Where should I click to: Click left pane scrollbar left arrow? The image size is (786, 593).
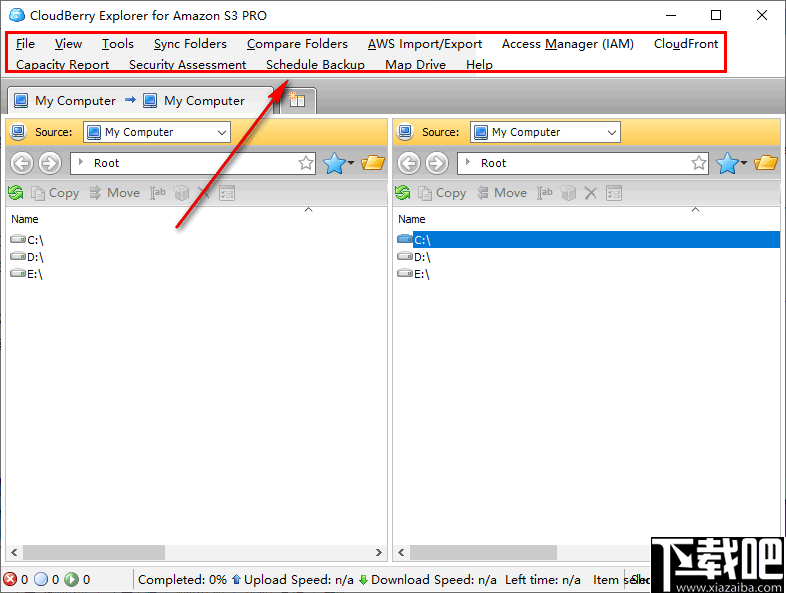coord(14,552)
